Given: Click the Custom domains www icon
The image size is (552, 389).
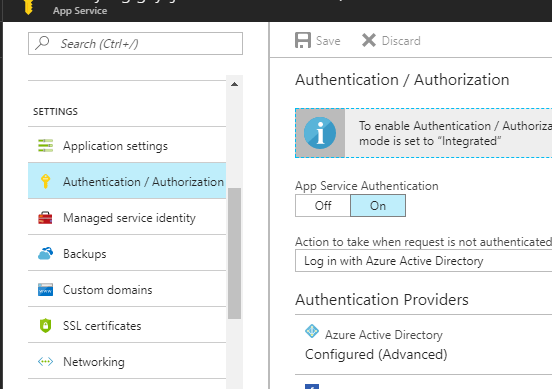Looking at the screenshot, I should [45, 290].
